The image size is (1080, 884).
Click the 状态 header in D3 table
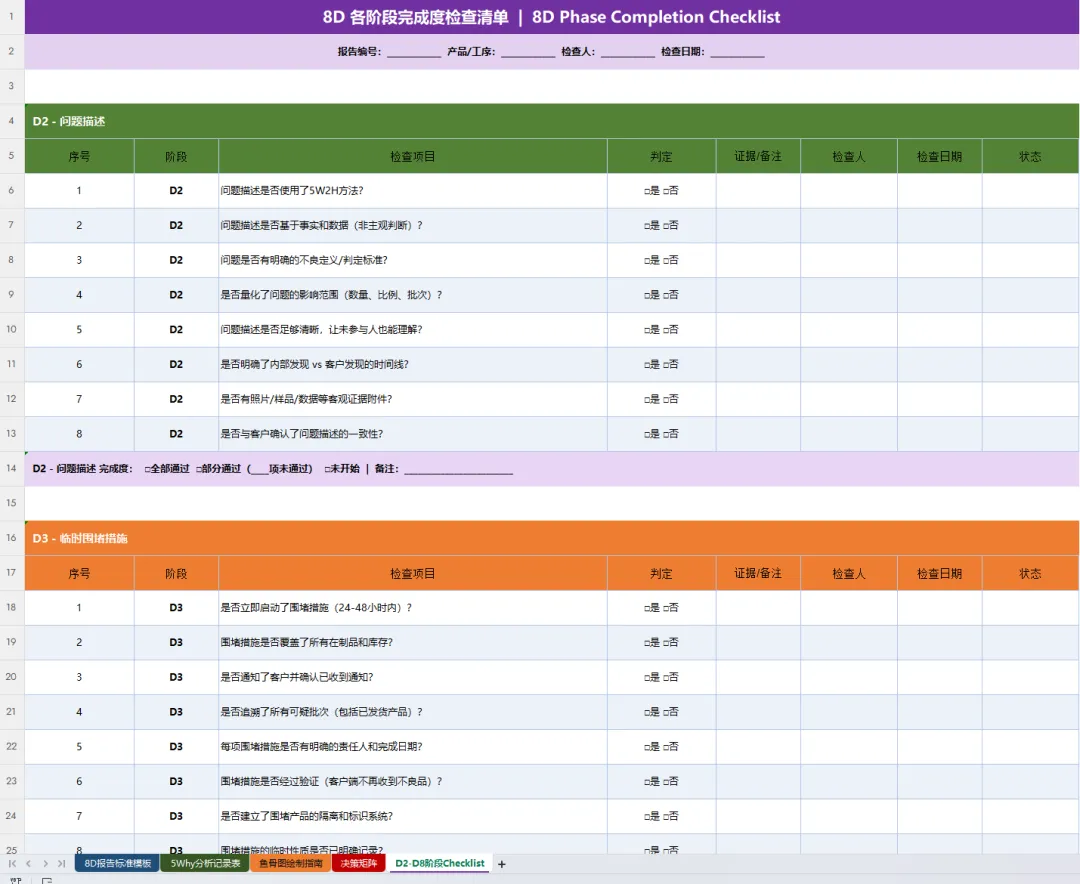coord(1030,573)
